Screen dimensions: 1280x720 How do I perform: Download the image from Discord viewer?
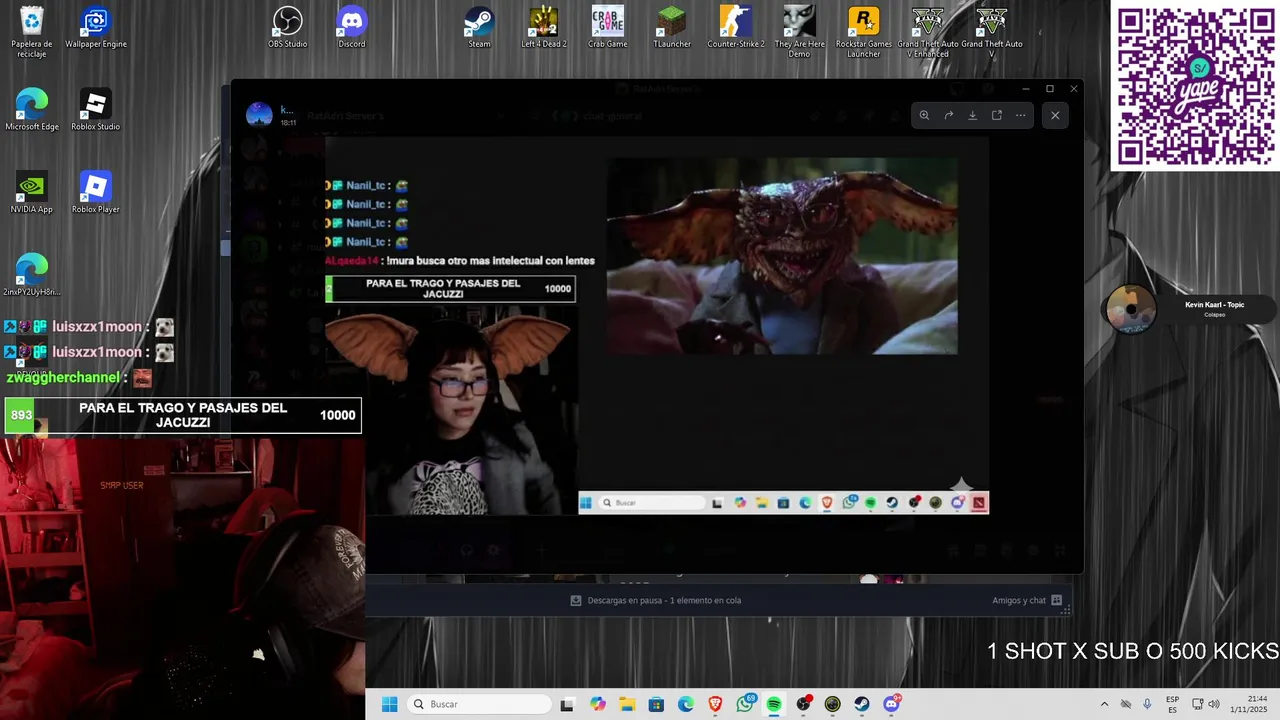[x=972, y=115]
